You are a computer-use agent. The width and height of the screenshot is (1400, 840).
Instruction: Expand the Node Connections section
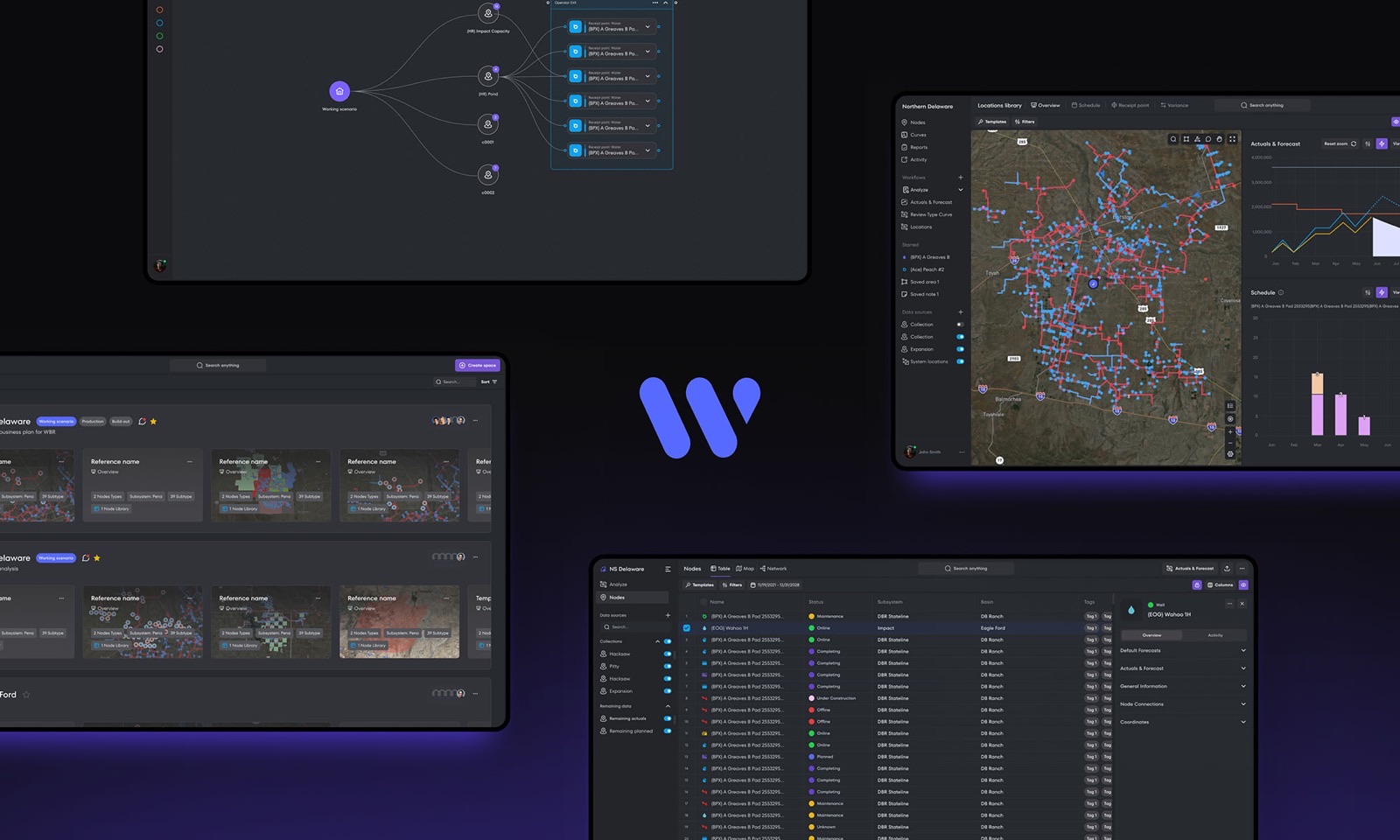[x=1183, y=704]
